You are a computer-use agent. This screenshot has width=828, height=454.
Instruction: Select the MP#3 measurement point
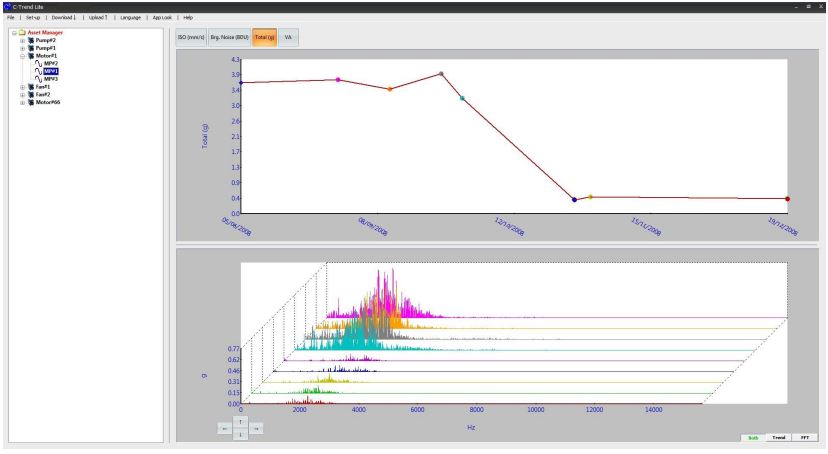click(x=51, y=79)
